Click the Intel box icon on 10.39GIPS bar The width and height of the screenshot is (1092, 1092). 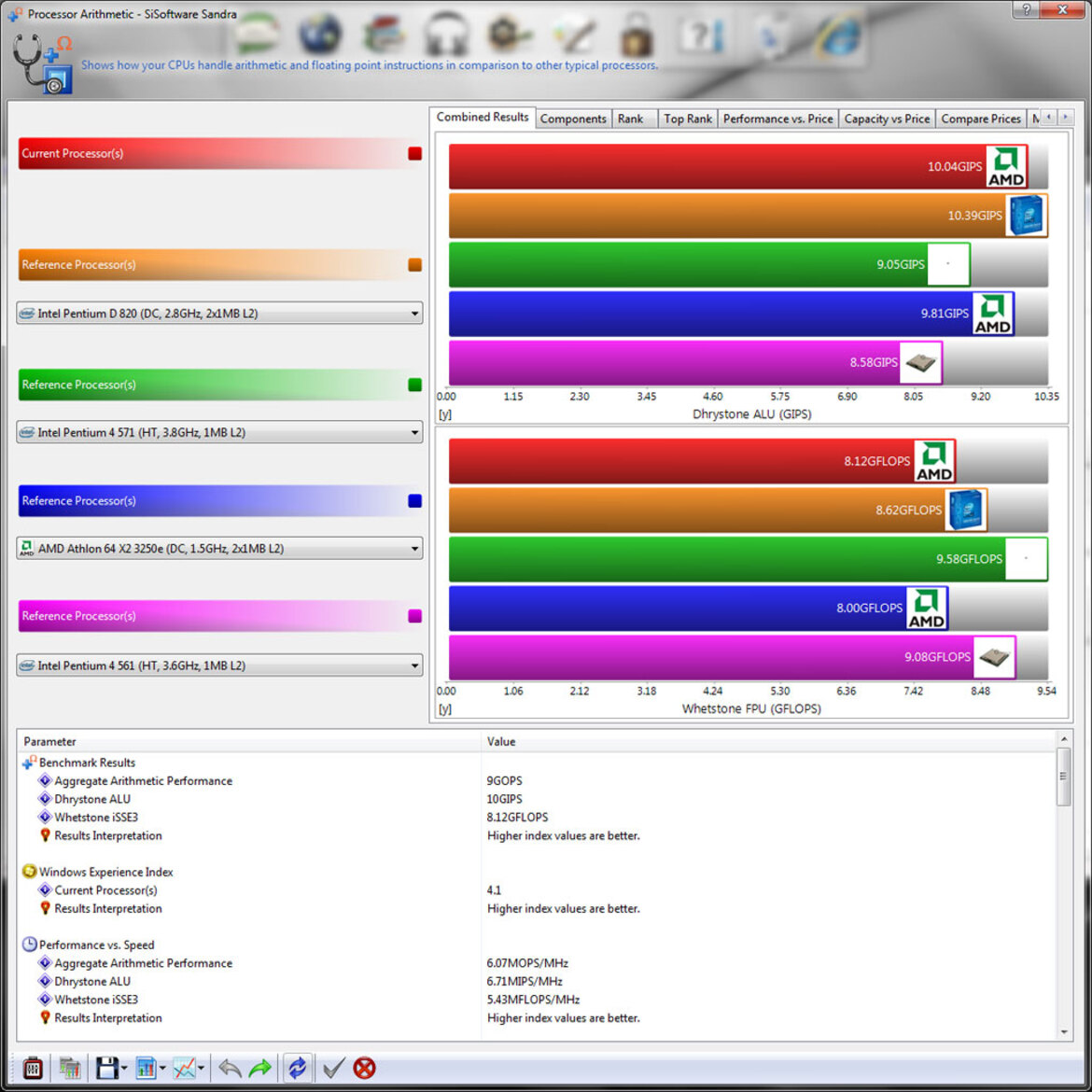tap(1026, 216)
